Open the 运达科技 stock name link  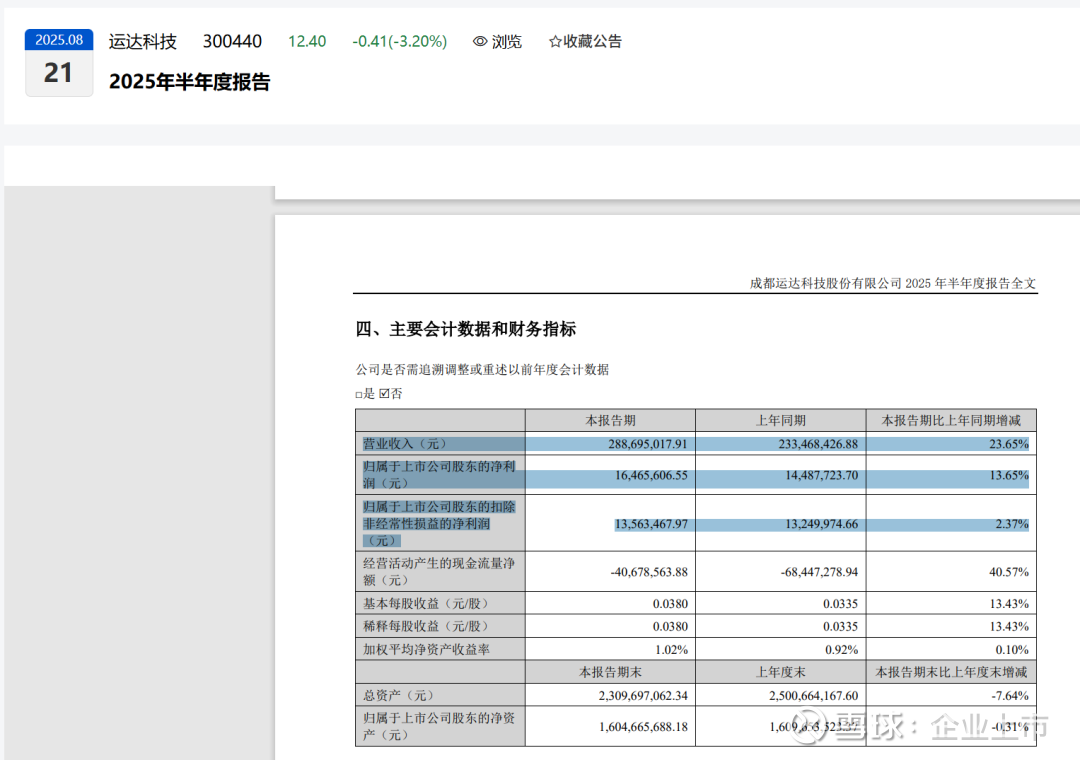(143, 42)
